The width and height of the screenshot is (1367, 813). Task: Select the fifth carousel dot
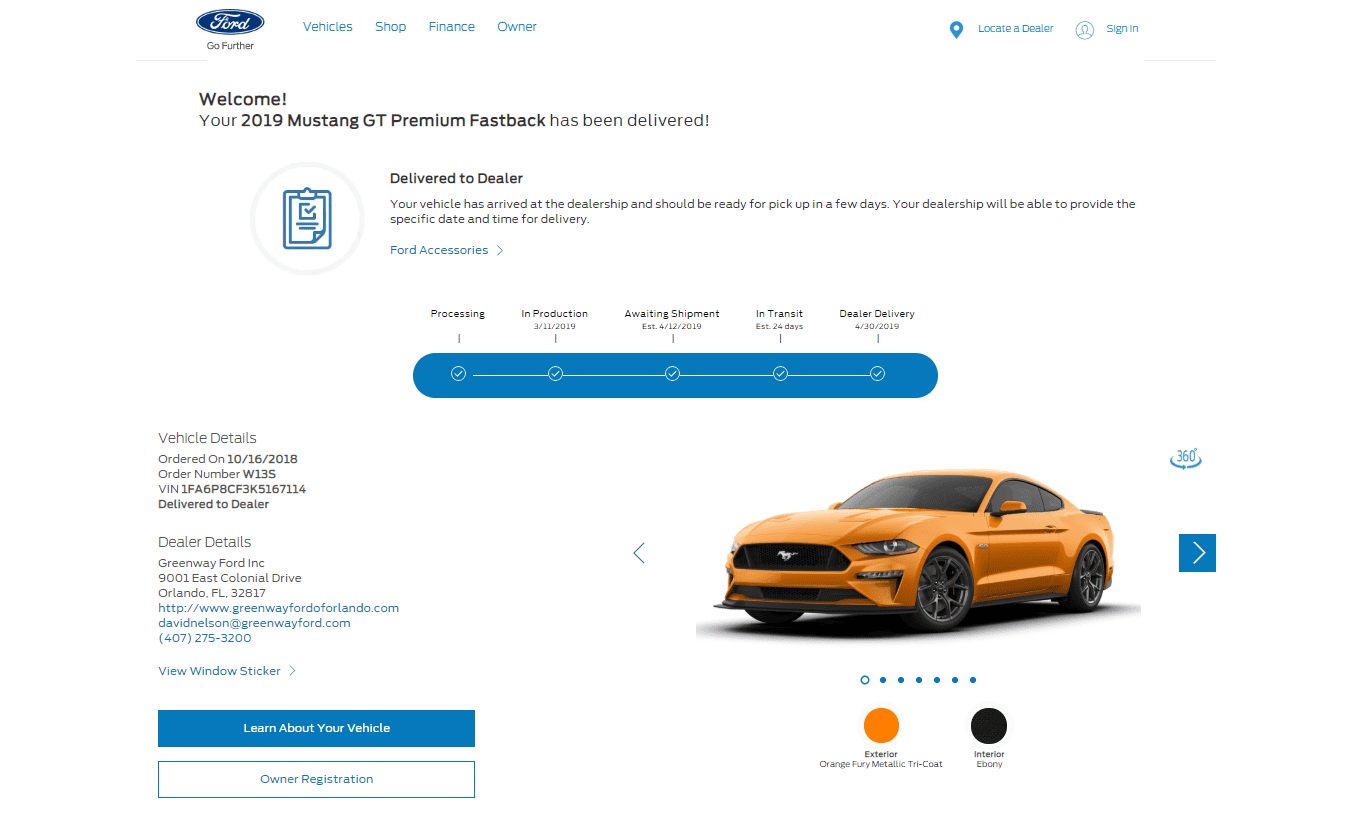click(x=937, y=680)
